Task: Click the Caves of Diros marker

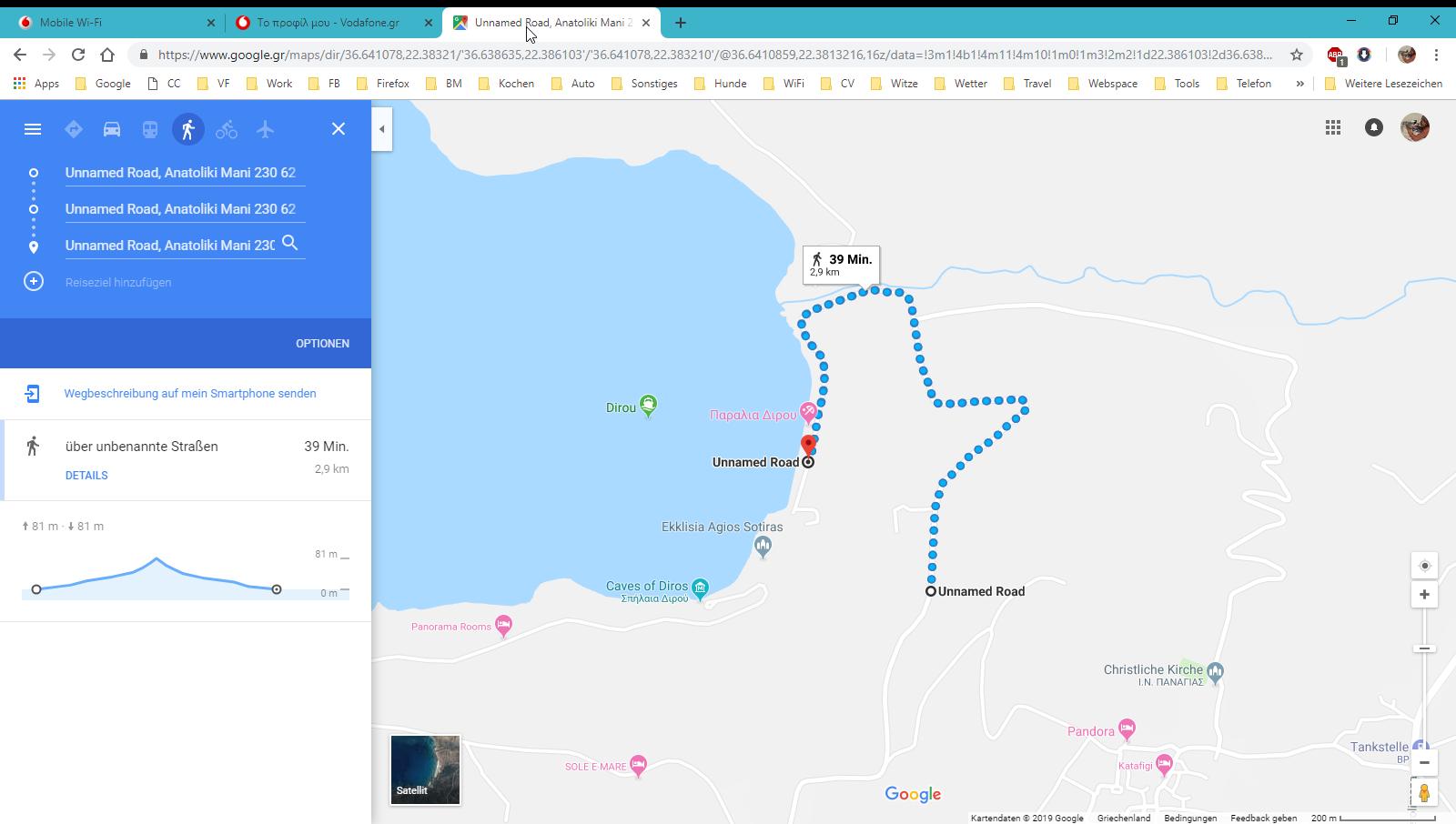Action: (x=700, y=588)
